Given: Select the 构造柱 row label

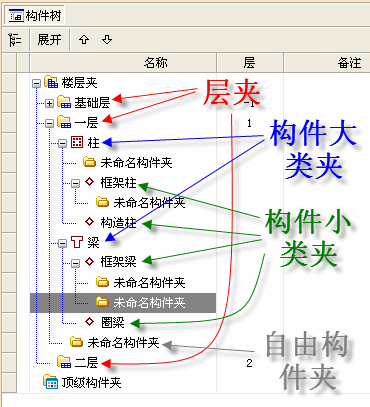Looking at the screenshot, I should (118, 223).
